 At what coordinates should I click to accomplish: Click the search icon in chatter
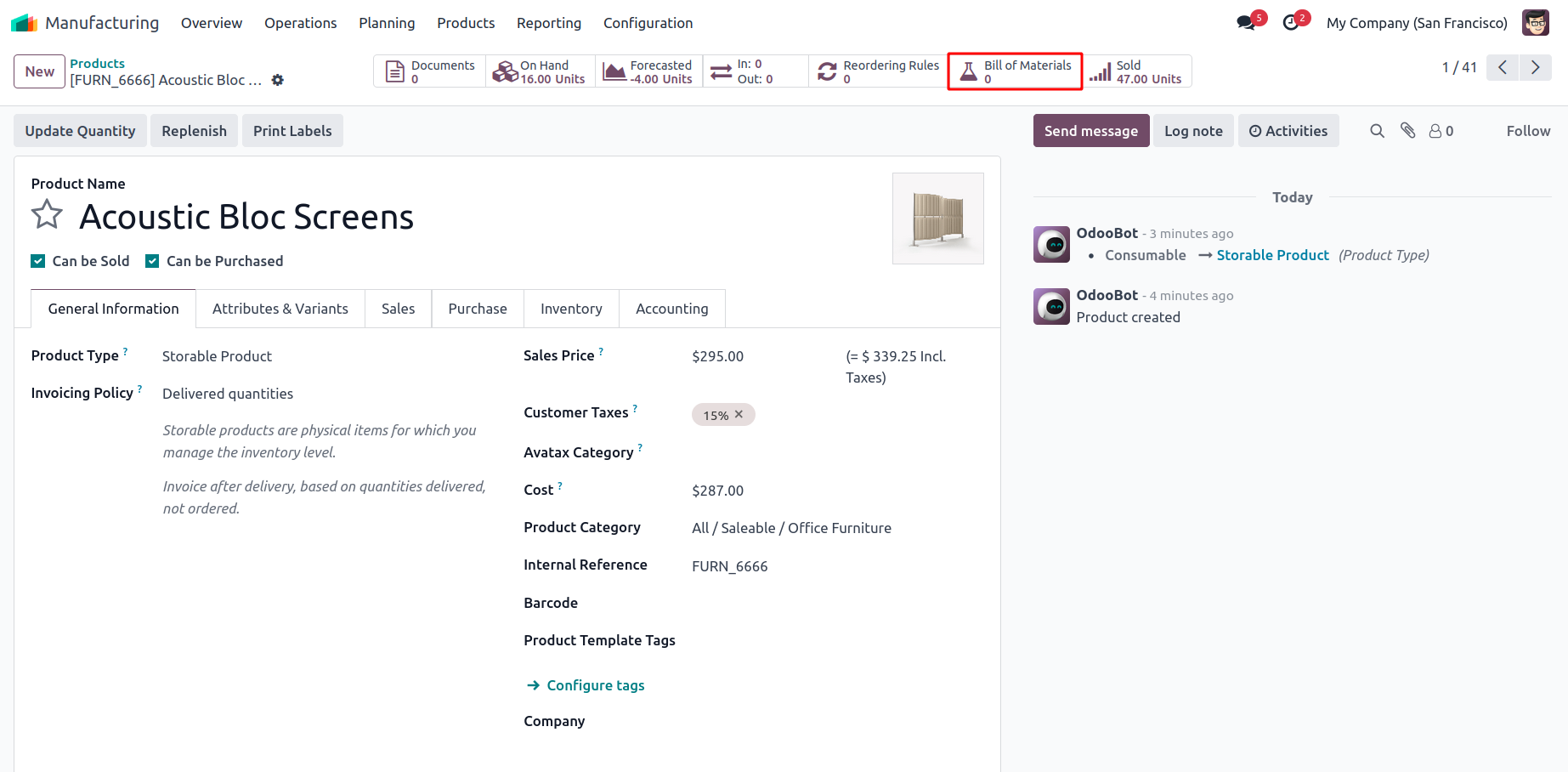tap(1377, 131)
